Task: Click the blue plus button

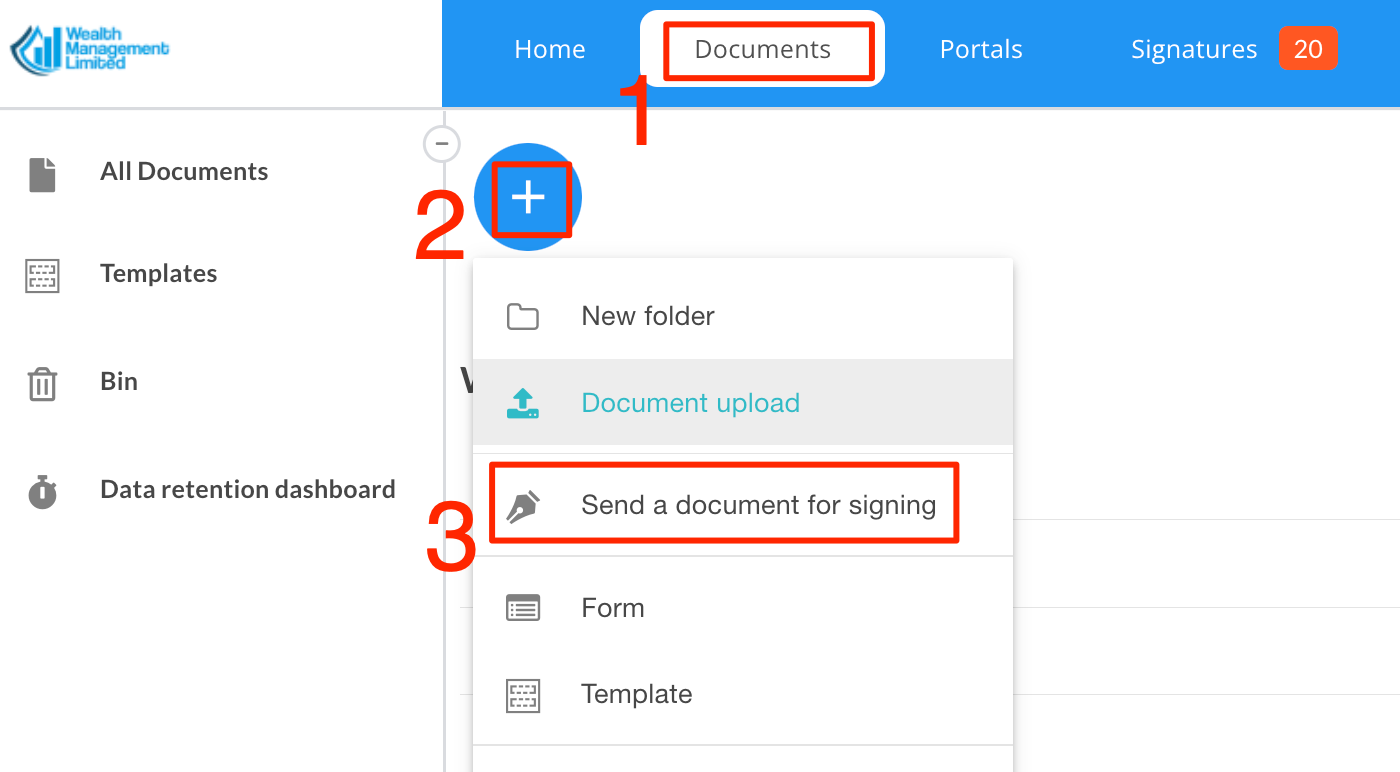Action: [527, 197]
